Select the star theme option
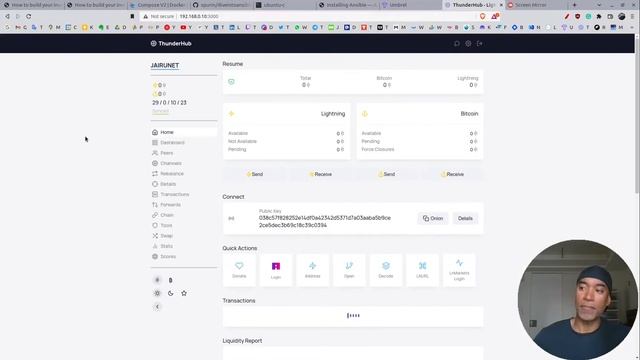 [184, 293]
